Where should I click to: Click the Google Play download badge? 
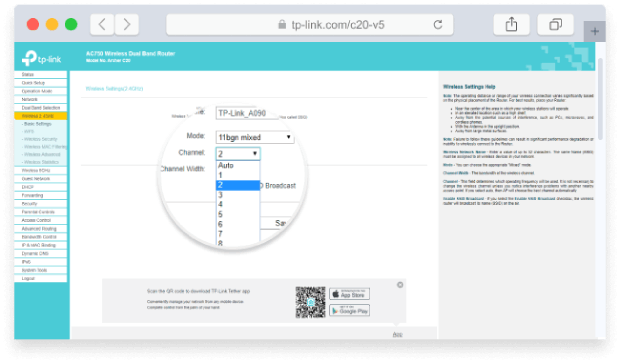coord(350,311)
